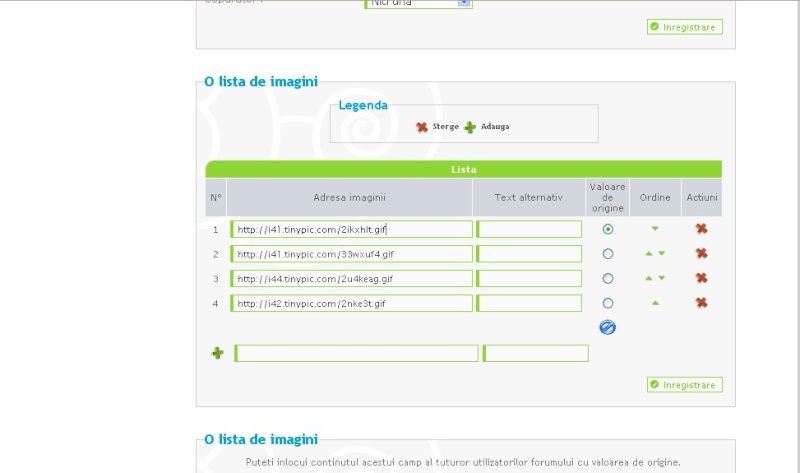Viewport: 800px width, 473px height.
Task: Click the Actiuni column header
Action: pos(702,197)
